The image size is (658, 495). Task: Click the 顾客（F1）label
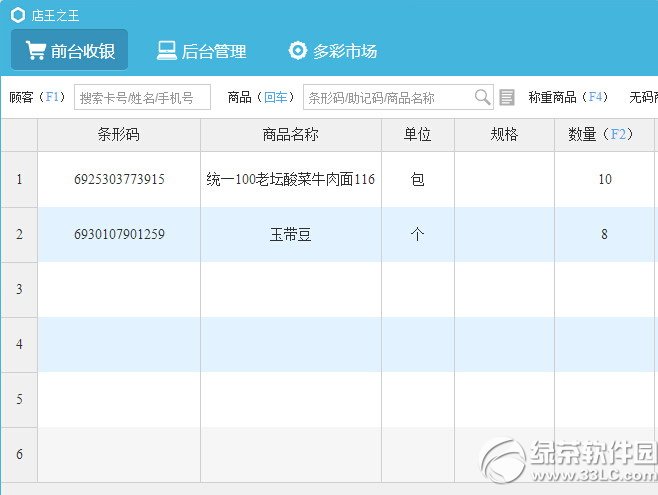point(37,97)
